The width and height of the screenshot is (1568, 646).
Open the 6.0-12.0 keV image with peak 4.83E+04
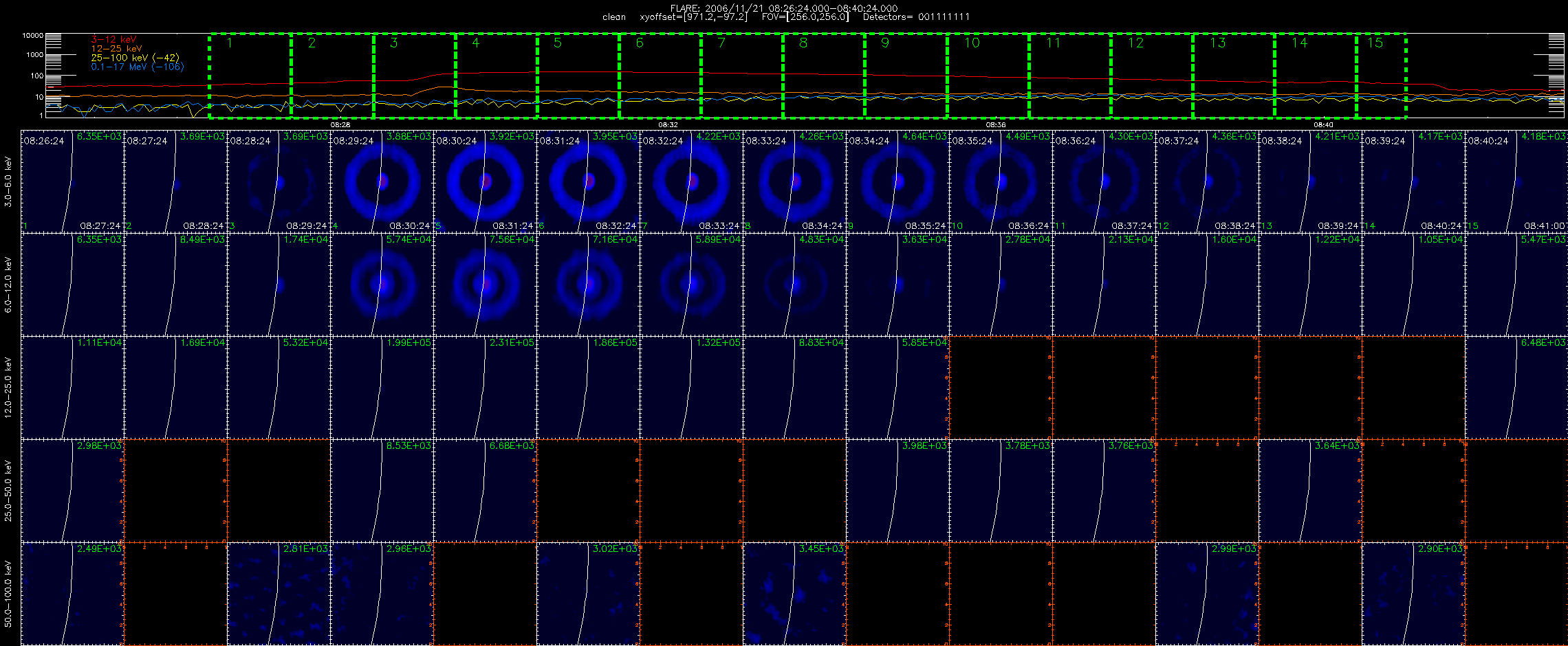(x=794, y=285)
